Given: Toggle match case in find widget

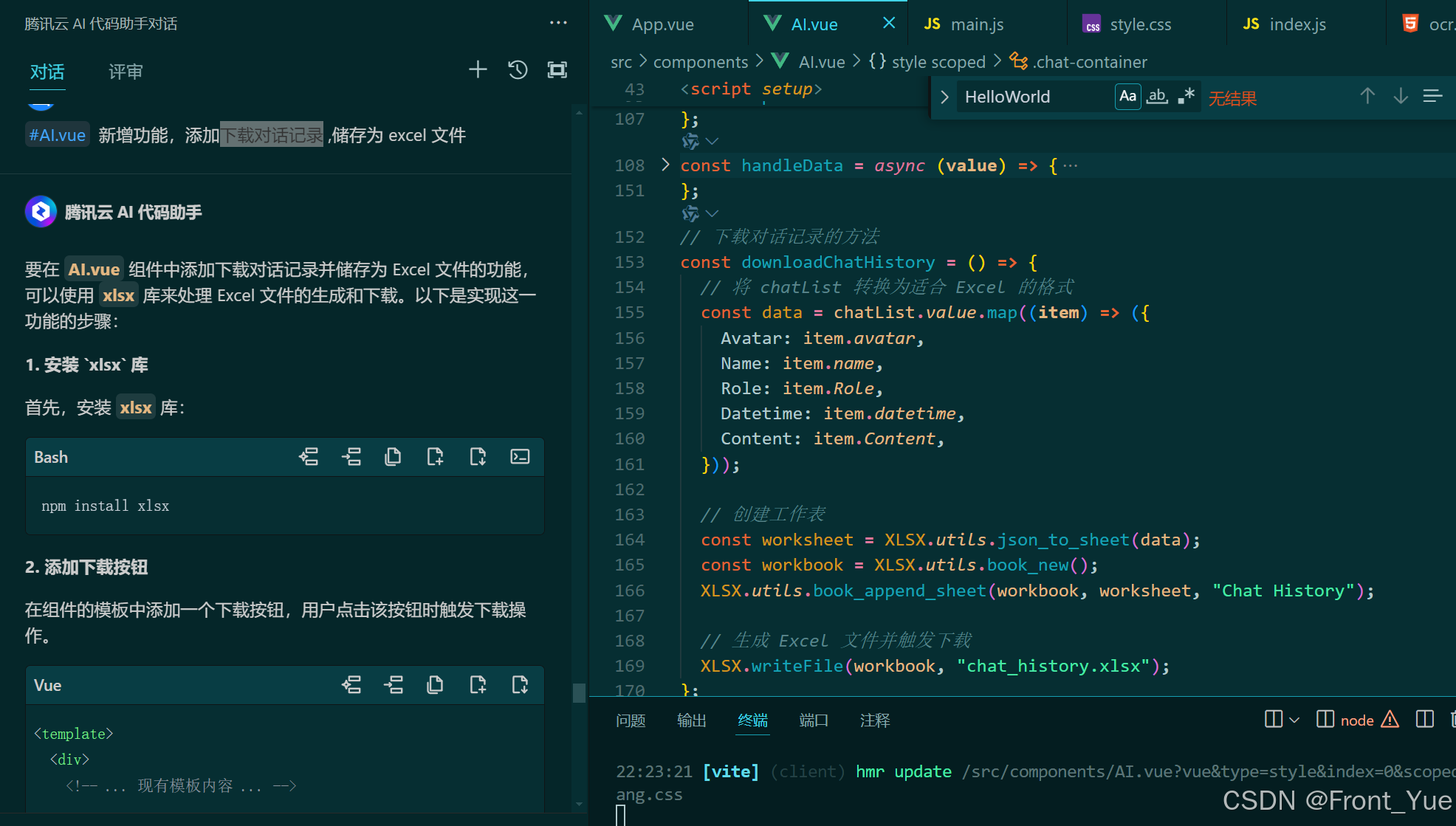Looking at the screenshot, I should click(1127, 97).
